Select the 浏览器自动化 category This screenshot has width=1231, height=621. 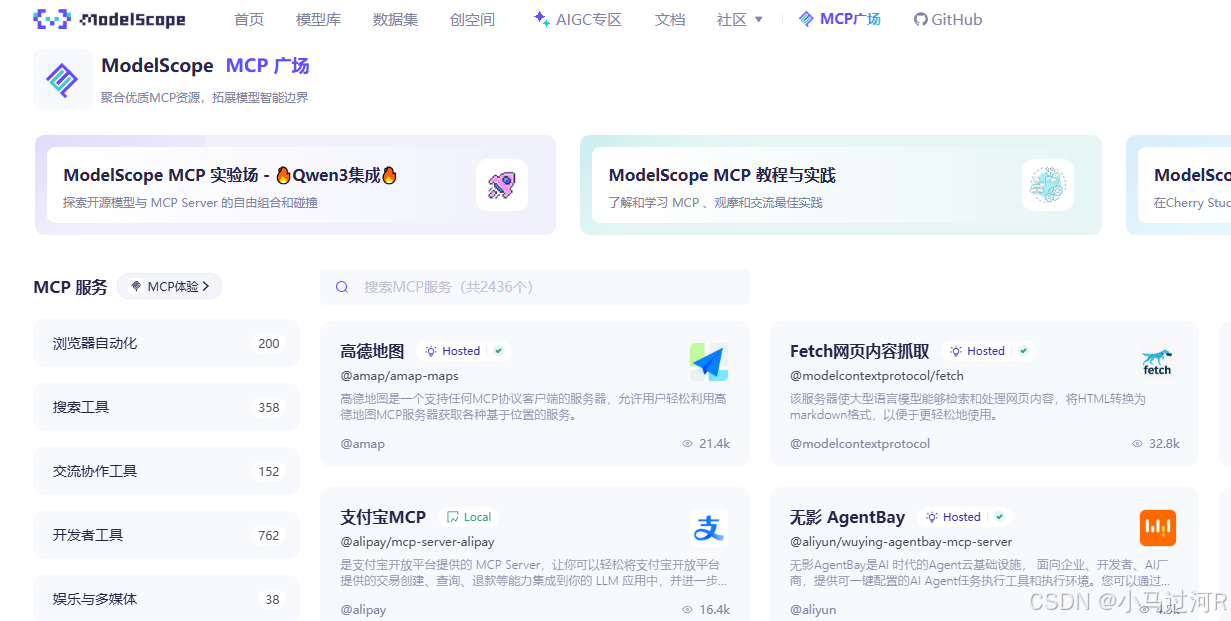(x=166, y=343)
